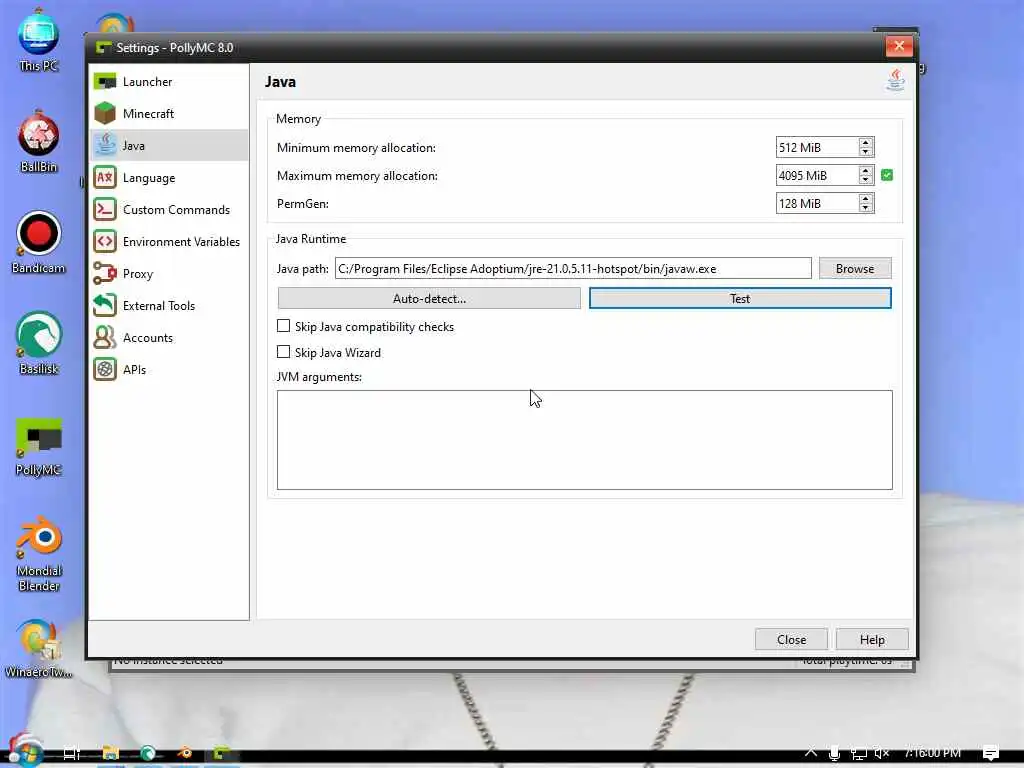The height and width of the screenshot is (768, 1024).
Task: Click the Browse button for Java path
Action: pos(855,268)
